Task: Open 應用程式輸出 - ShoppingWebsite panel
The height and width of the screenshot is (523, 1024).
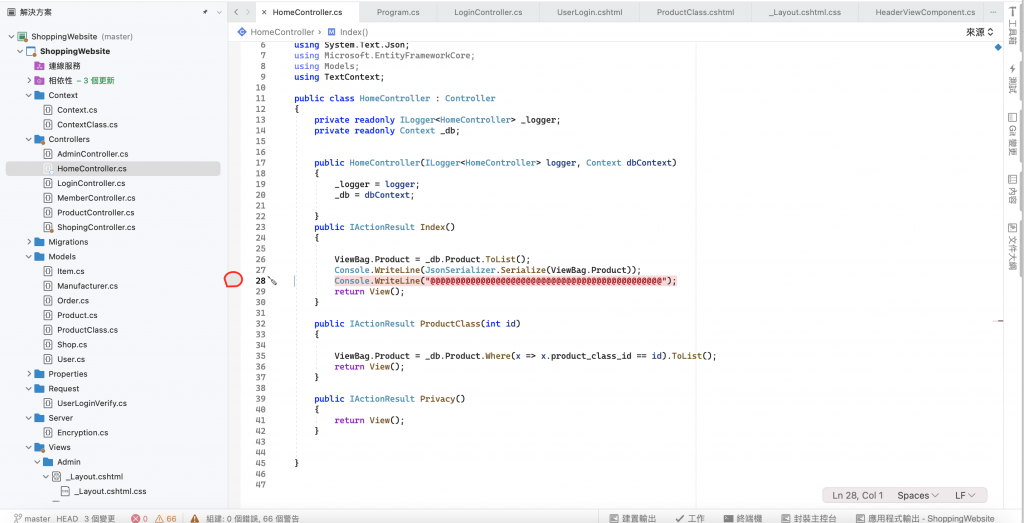Action: point(925,518)
